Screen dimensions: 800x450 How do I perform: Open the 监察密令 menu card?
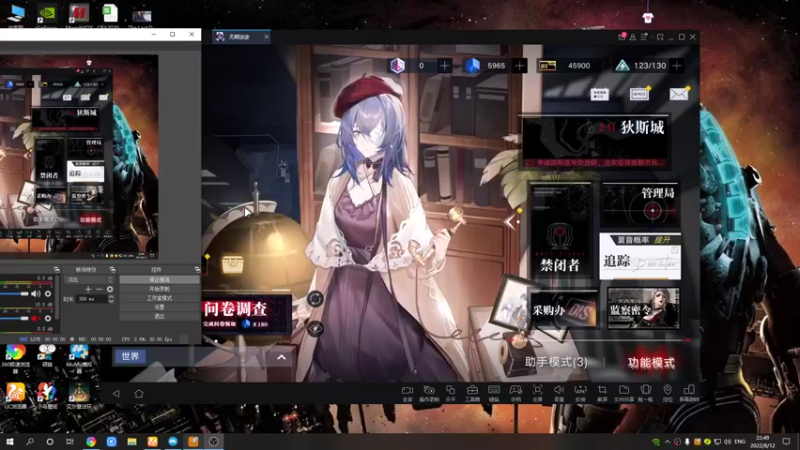pos(643,308)
